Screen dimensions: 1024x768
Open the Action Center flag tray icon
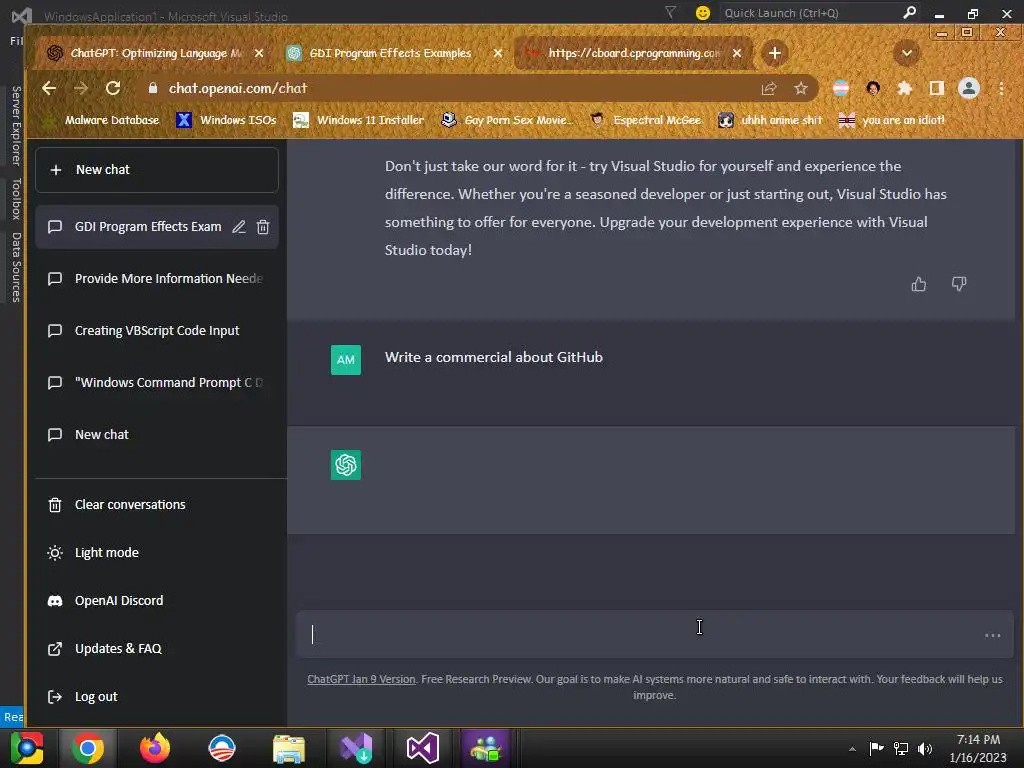point(876,748)
